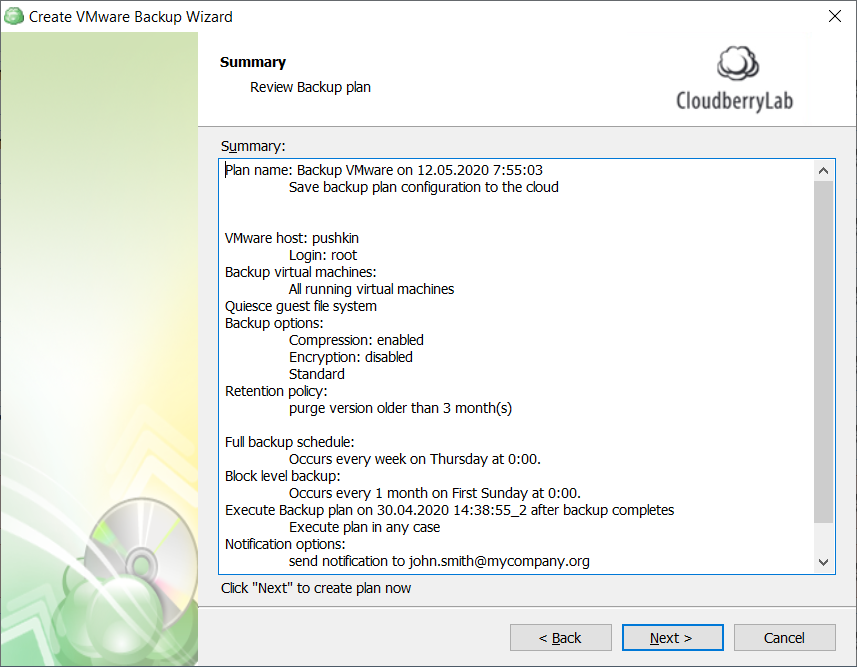Click 'purge version older than 3 month(s)' text
The image size is (857, 667).
[x=401, y=408]
